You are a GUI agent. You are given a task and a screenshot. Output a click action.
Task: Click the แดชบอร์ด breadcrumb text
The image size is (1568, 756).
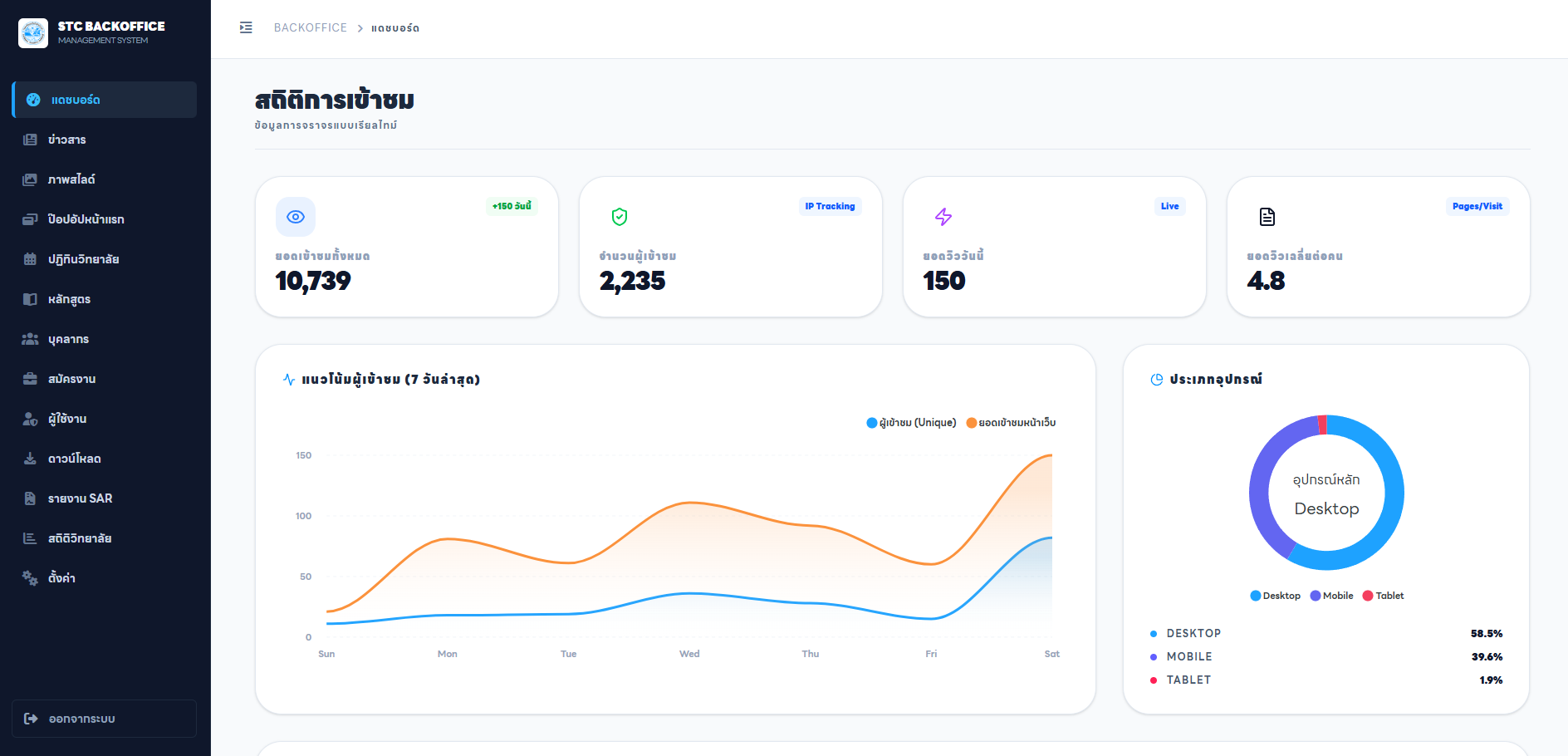(x=395, y=28)
